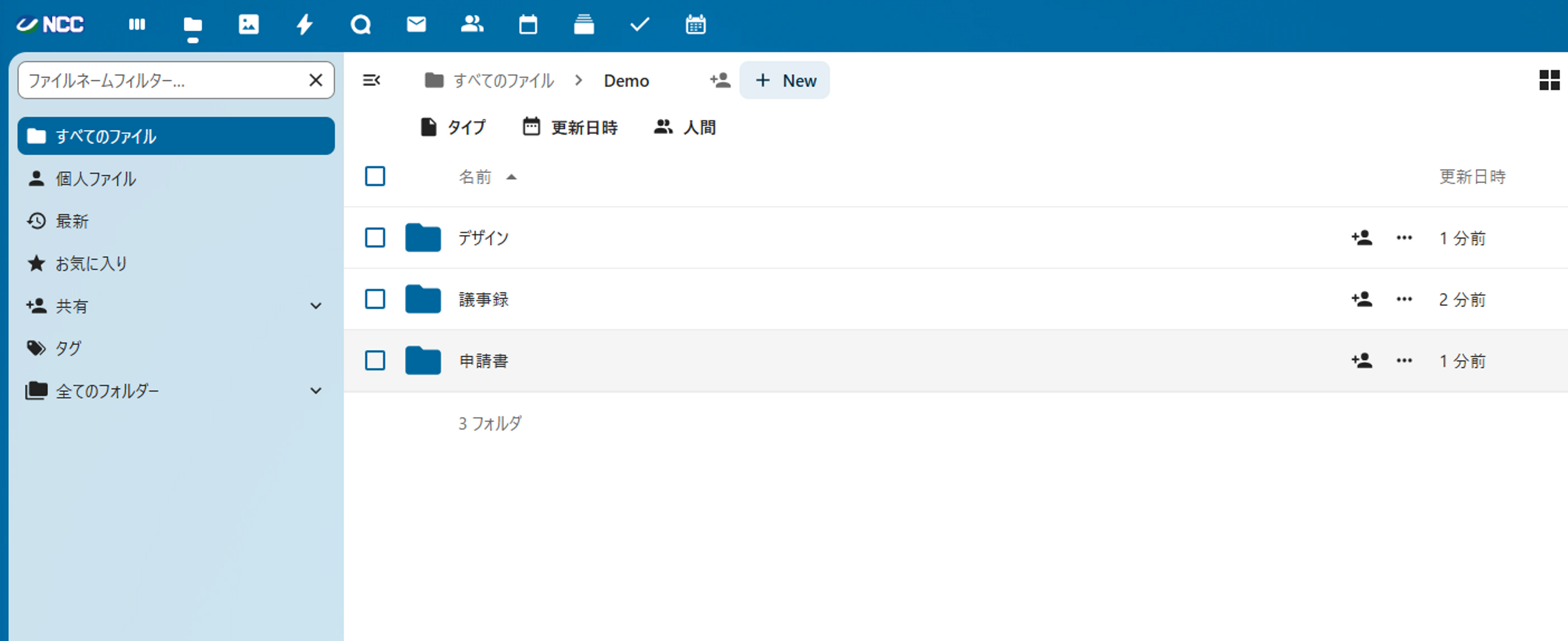Open the タイプ filter dropdown

pos(453,127)
